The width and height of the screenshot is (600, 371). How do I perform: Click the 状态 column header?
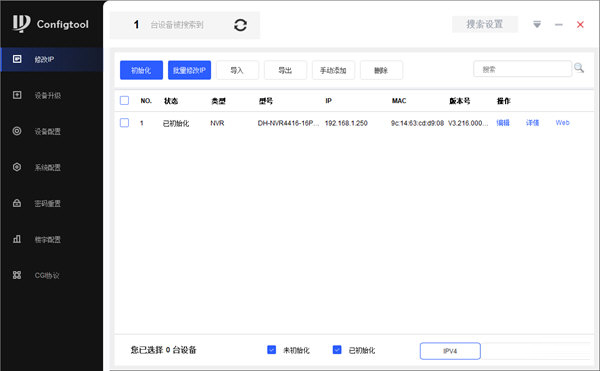(x=171, y=101)
